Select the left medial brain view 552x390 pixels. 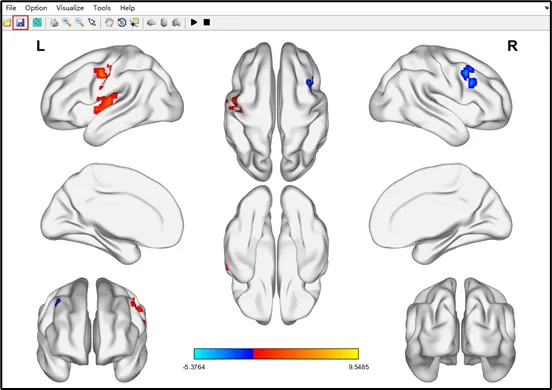click(x=112, y=213)
